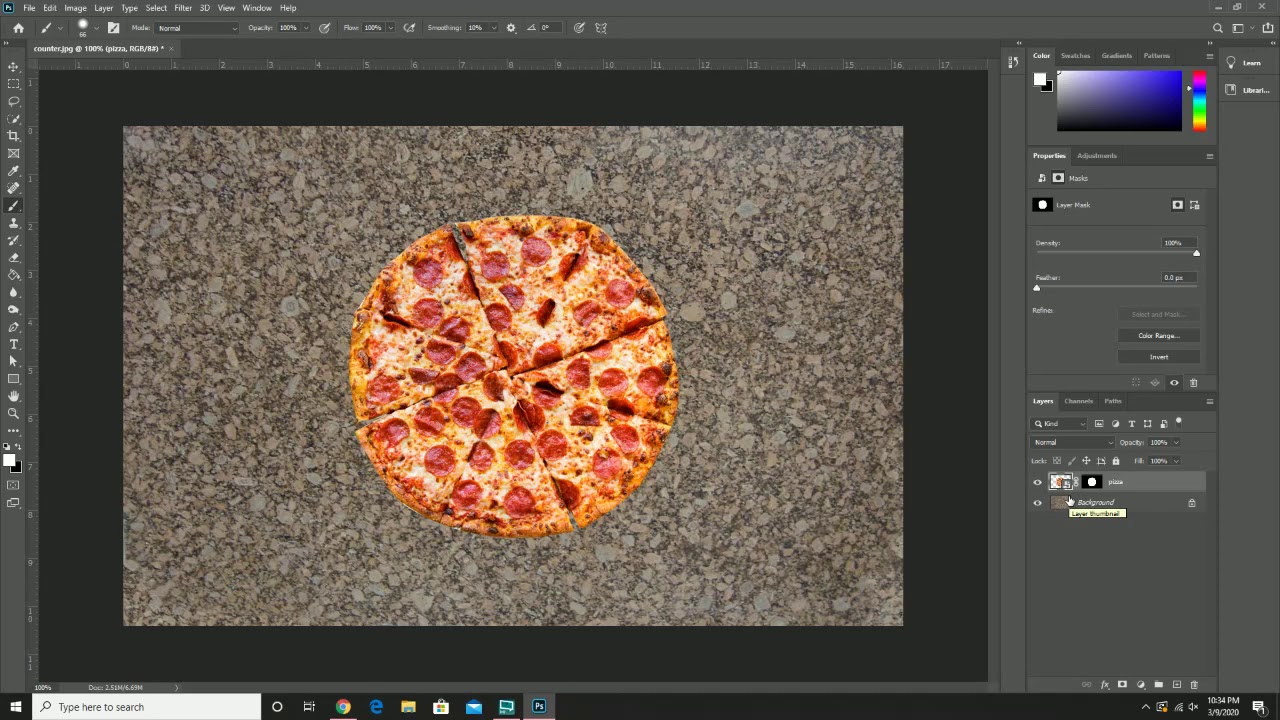Image resolution: width=1280 pixels, height=720 pixels.
Task: Select the Lasso tool
Action: tap(13, 101)
